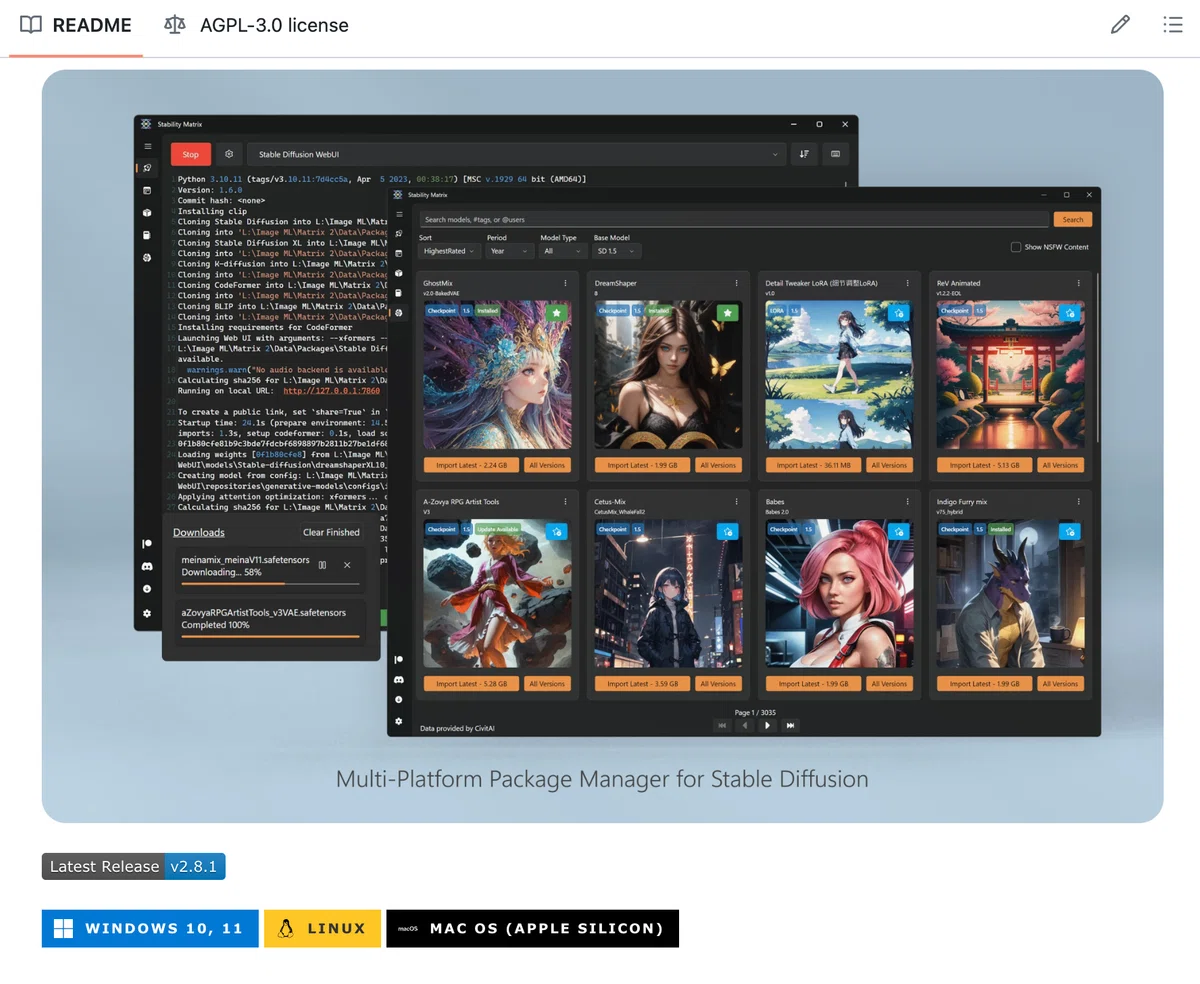
Task: Click the red Stop button in the launch window
Action: 190,154
